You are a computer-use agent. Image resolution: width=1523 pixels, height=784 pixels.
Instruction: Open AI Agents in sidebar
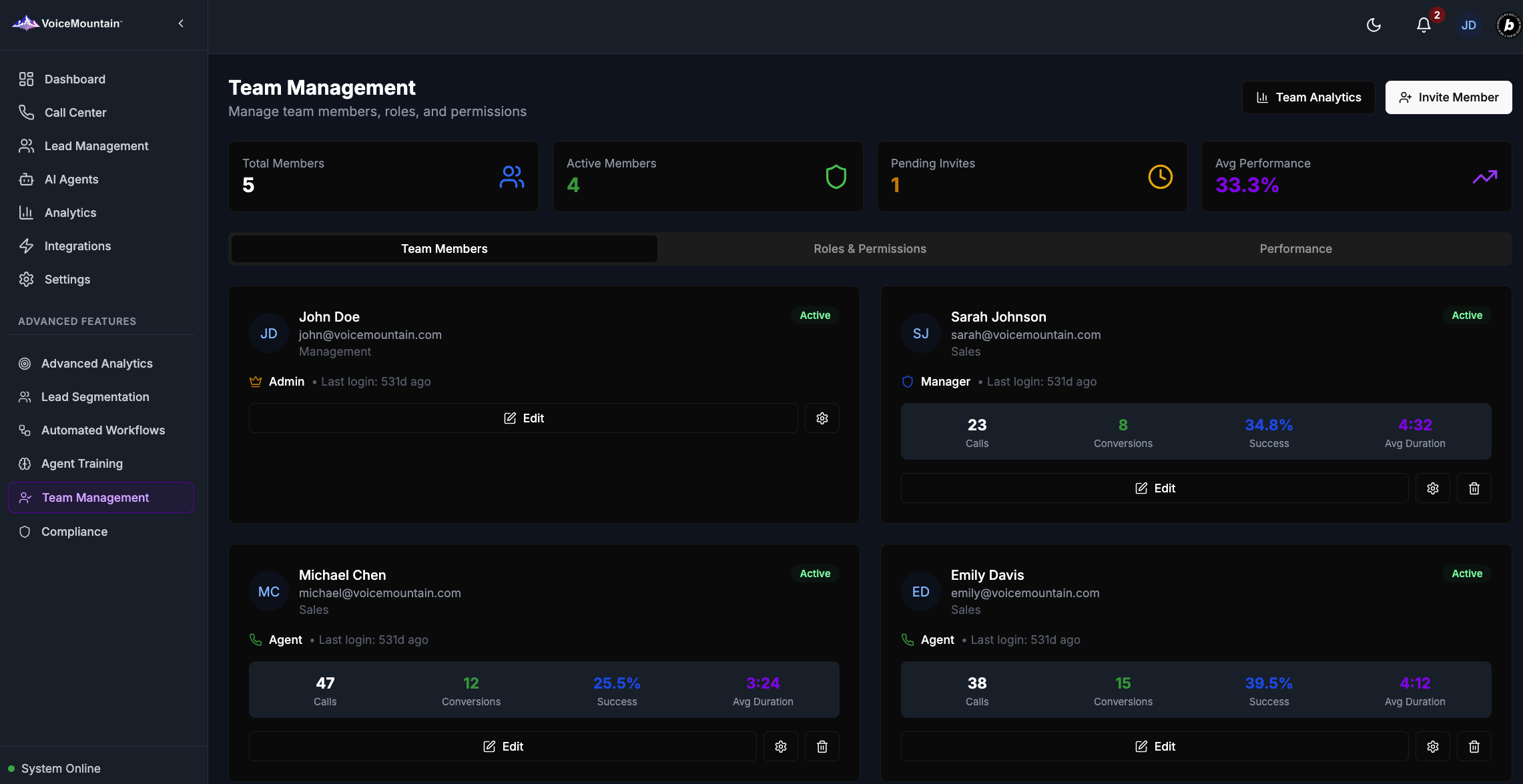click(x=71, y=179)
